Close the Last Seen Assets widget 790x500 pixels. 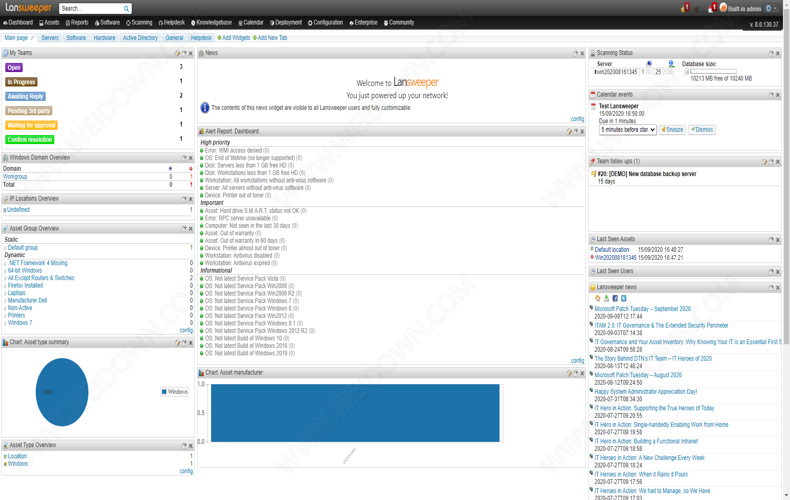tap(778, 240)
